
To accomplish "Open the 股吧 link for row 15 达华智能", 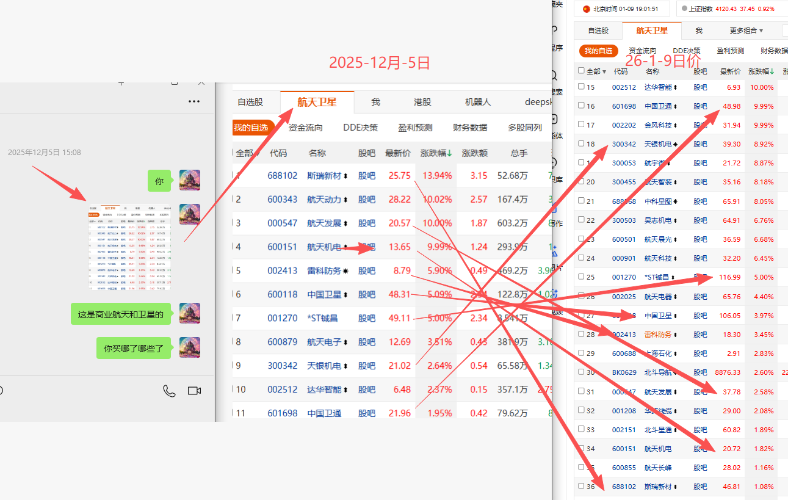I will point(700,87).
